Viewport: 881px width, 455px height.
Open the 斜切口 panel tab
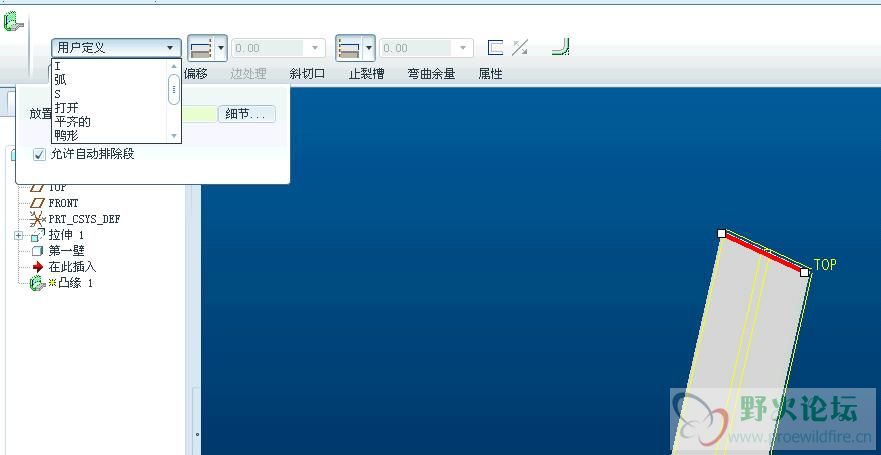pos(307,74)
